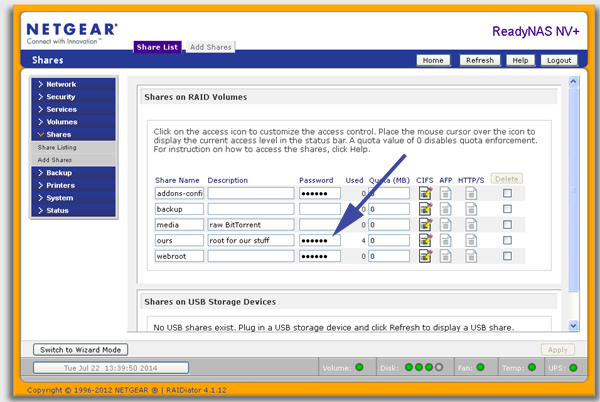Open CIFS access icon for backup share

(425, 209)
